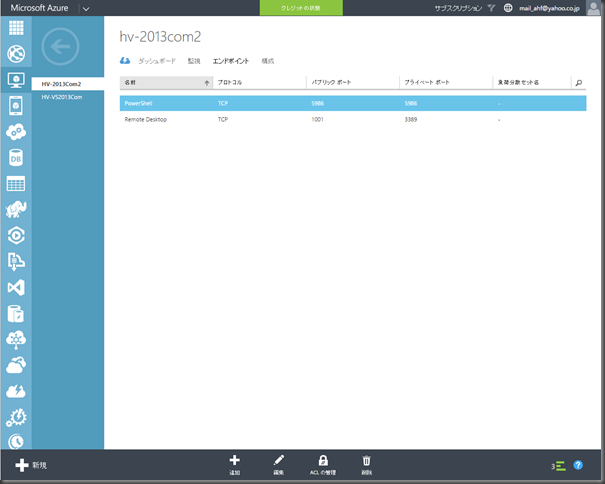Open the Cloud Services gear-cloud icon
This screenshot has width=605, height=484.
point(16,132)
